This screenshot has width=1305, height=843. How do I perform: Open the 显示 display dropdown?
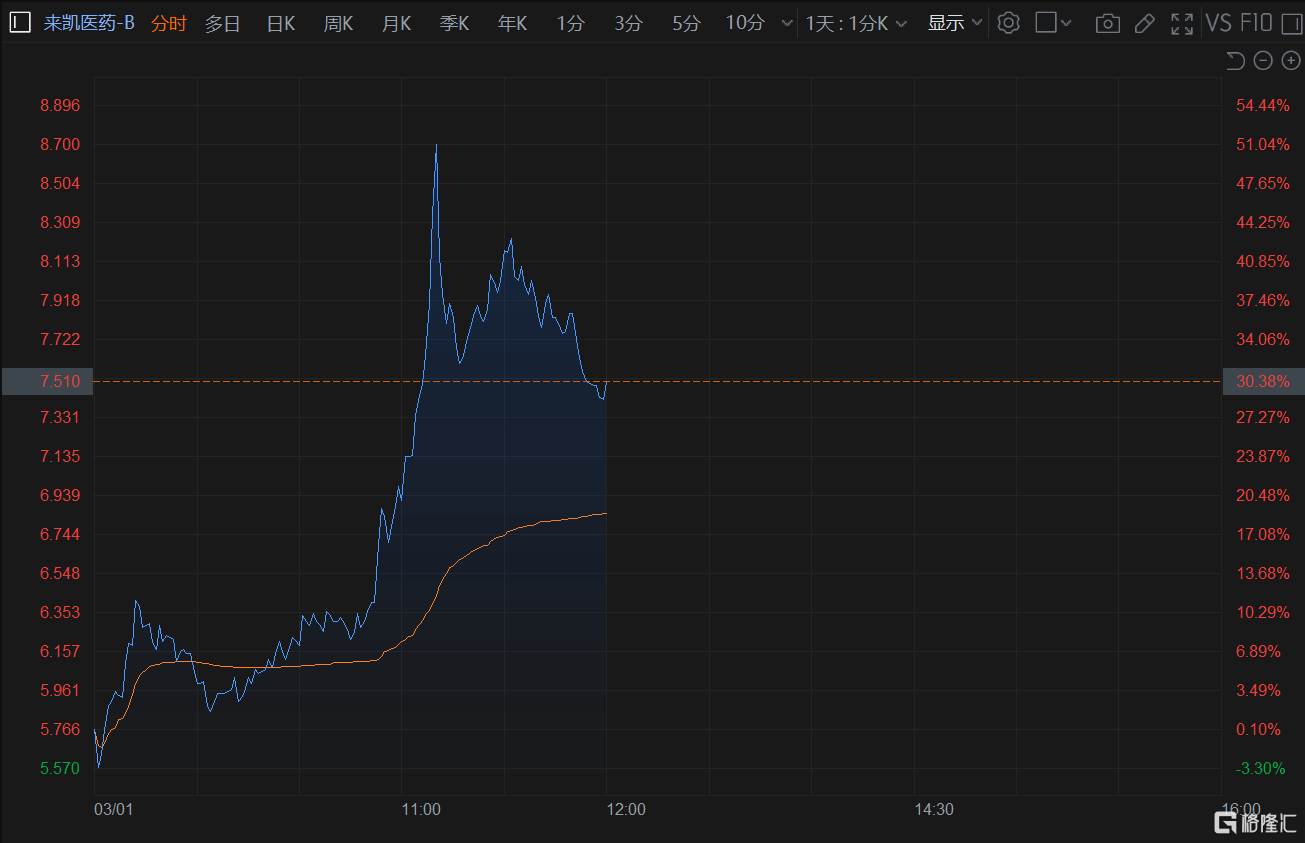pyautogui.click(x=955, y=23)
